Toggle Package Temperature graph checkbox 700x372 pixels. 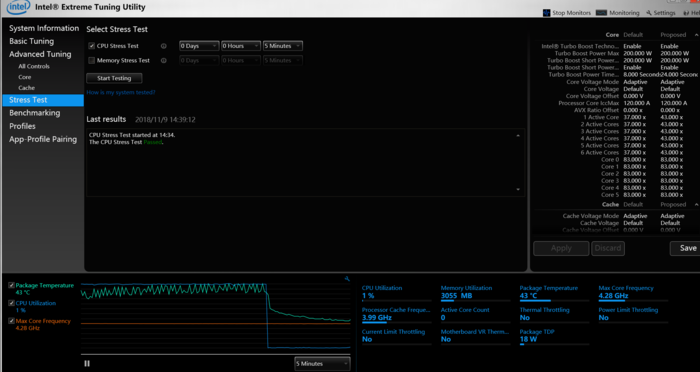(x=11, y=285)
